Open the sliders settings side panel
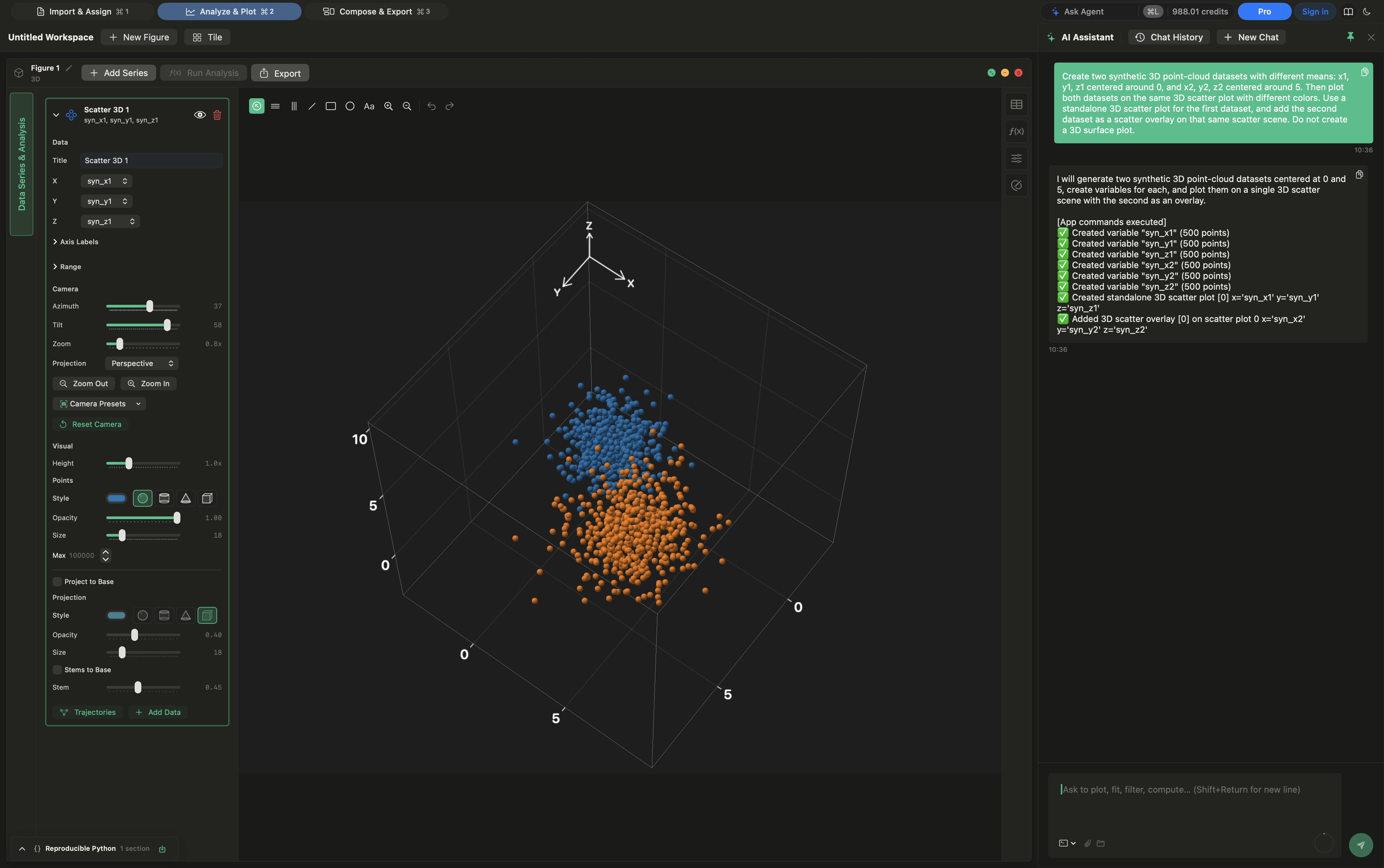This screenshot has height=868, width=1384. click(x=1016, y=158)
